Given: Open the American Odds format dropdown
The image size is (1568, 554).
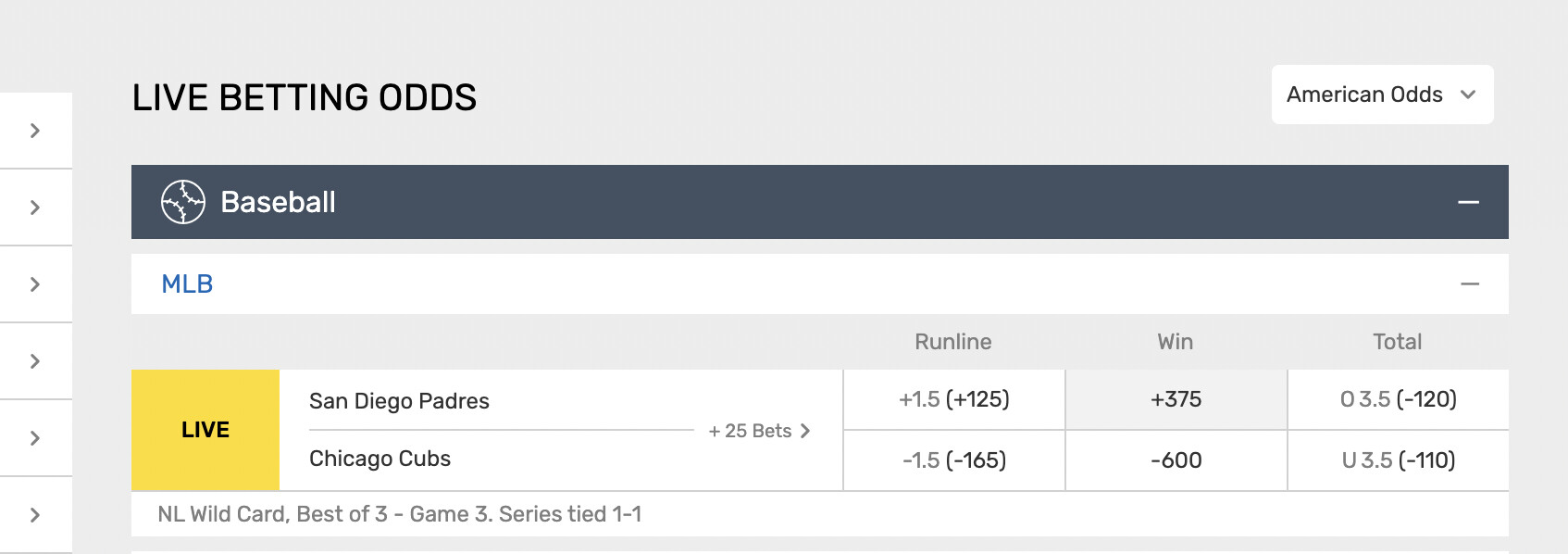Looking at the screenshot, I should coord(1382,94).
